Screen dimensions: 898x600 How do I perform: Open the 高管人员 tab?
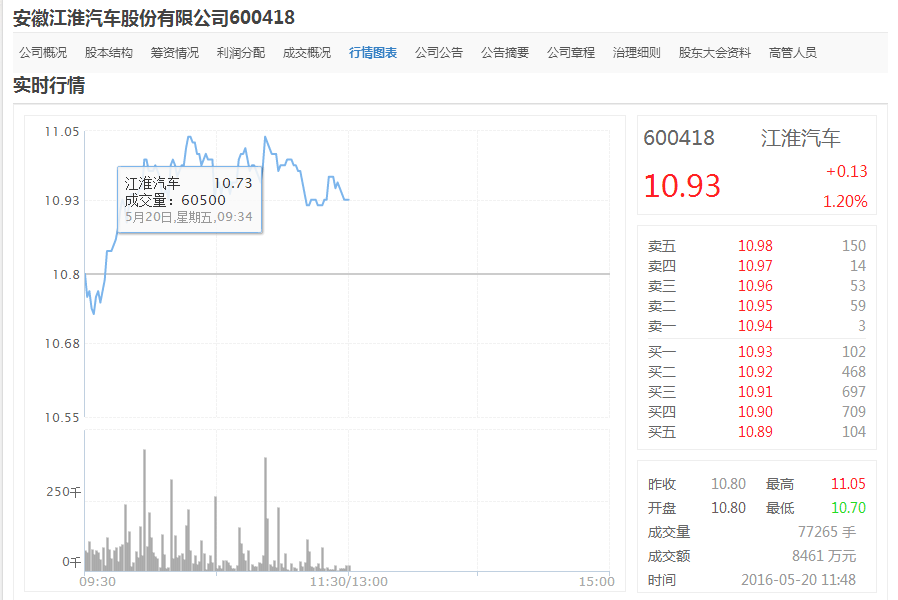[x=793, y=53]
